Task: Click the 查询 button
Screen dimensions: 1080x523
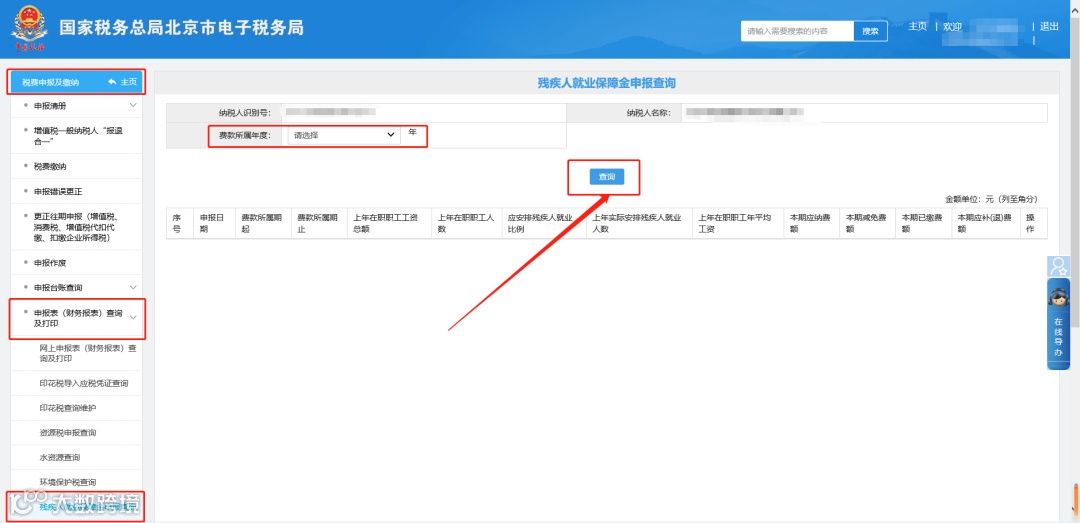Action: point(606,177)
